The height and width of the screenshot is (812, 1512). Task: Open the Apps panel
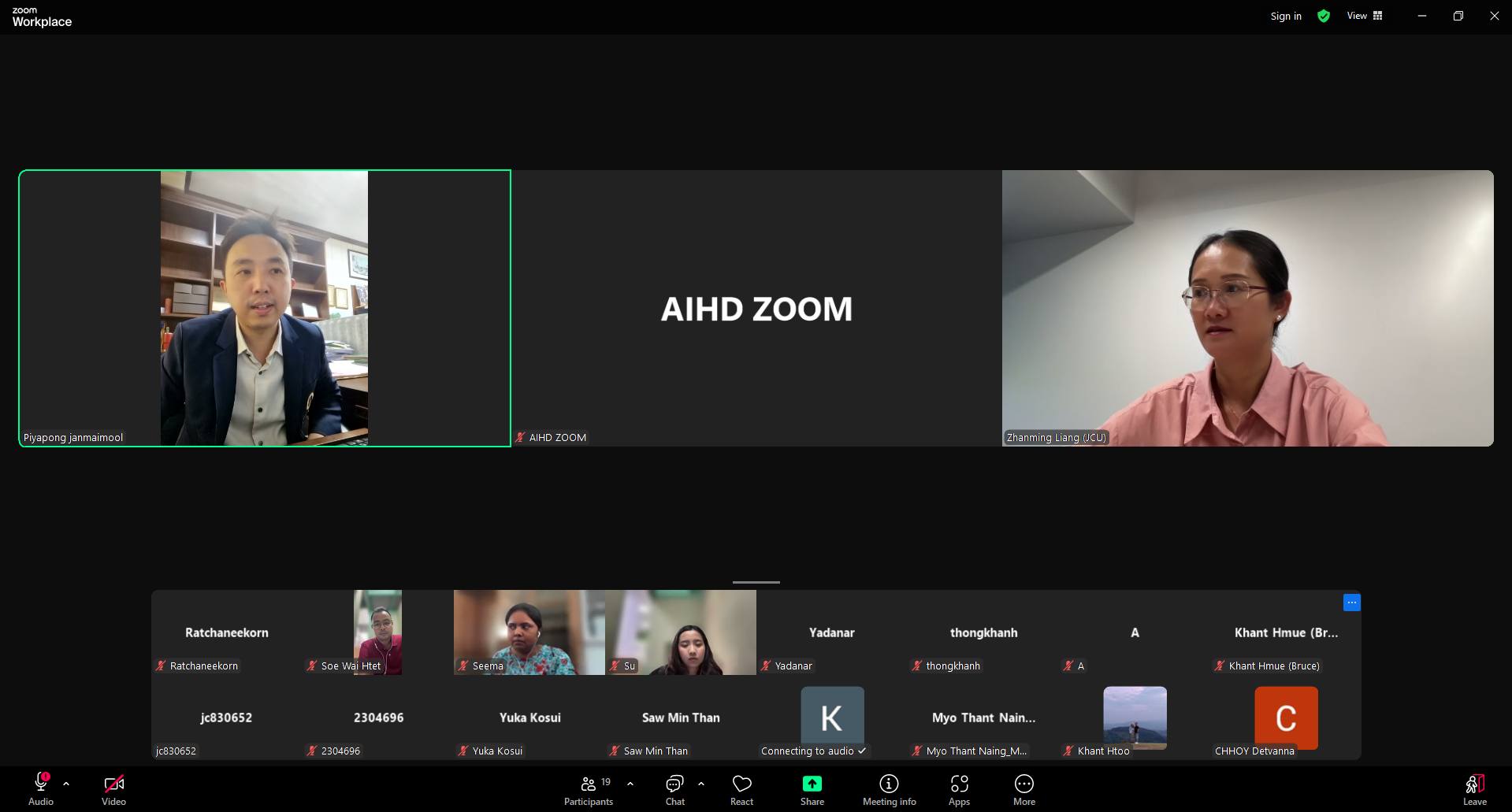tap(959, 790)
